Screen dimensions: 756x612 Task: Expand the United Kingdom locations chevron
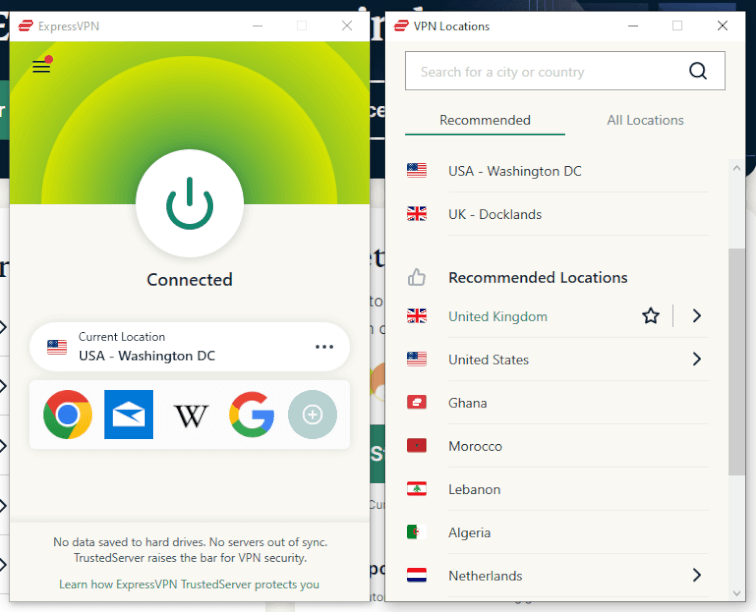click(696, 316)
